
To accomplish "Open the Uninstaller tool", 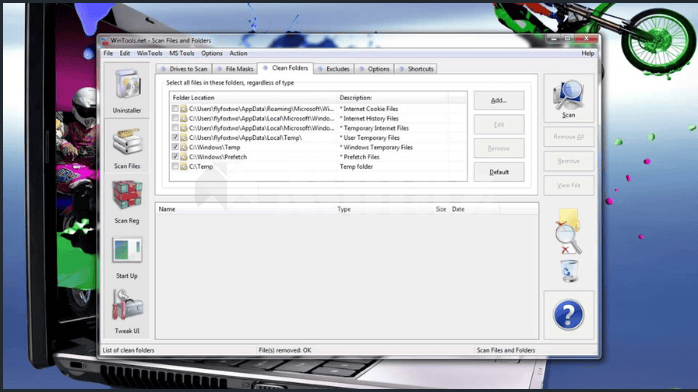I will 127,91.
